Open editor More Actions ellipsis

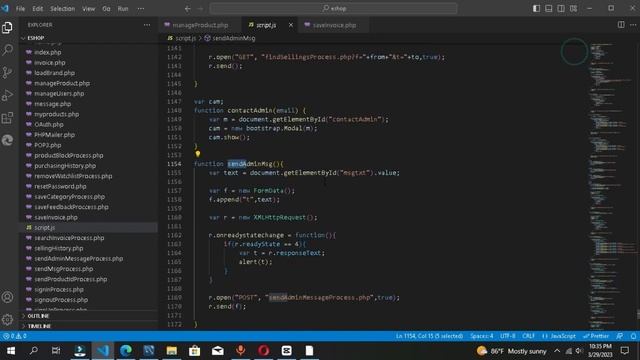coord(633,24)
